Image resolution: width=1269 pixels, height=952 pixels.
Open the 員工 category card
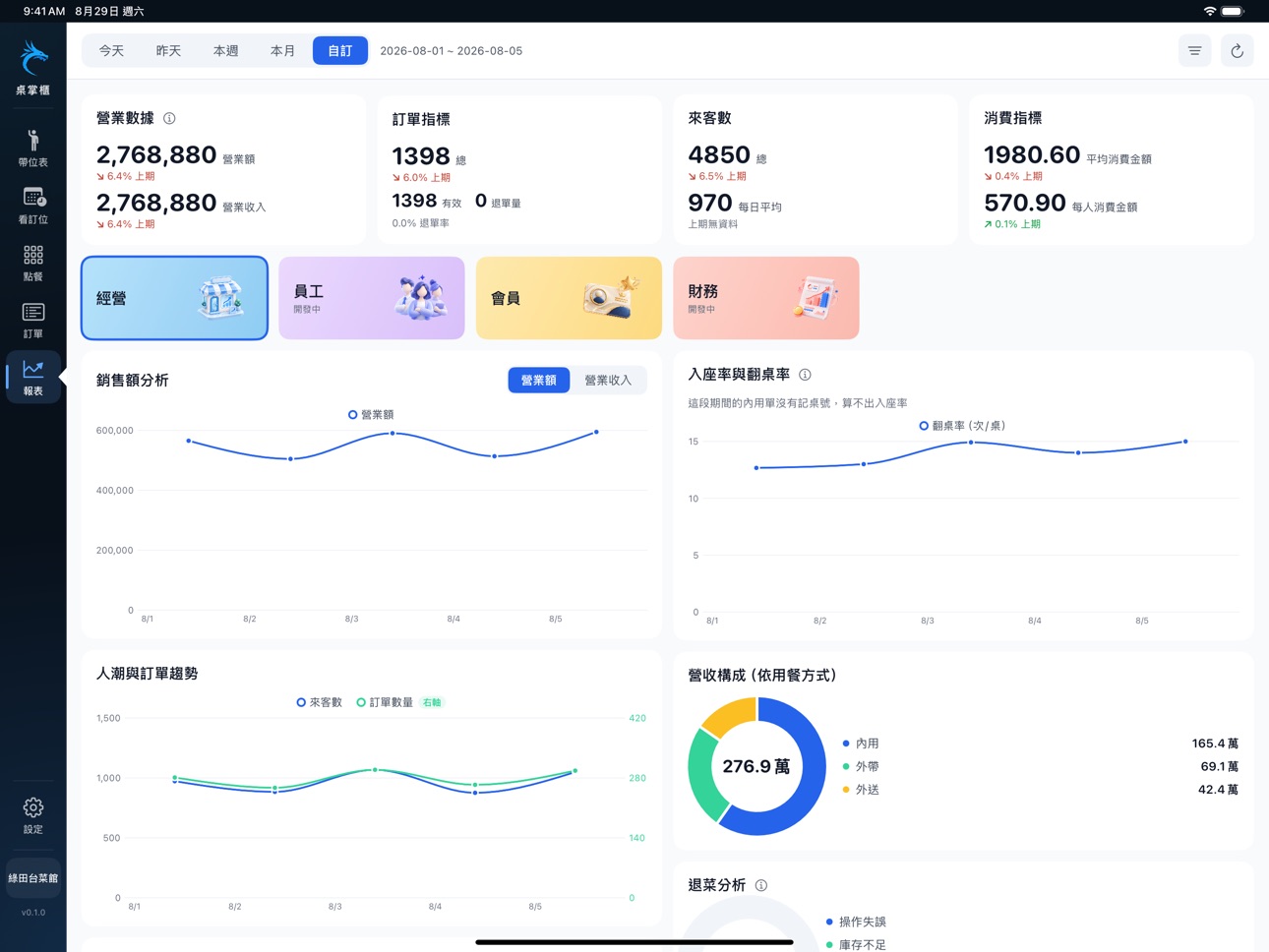tap(372, 298)
